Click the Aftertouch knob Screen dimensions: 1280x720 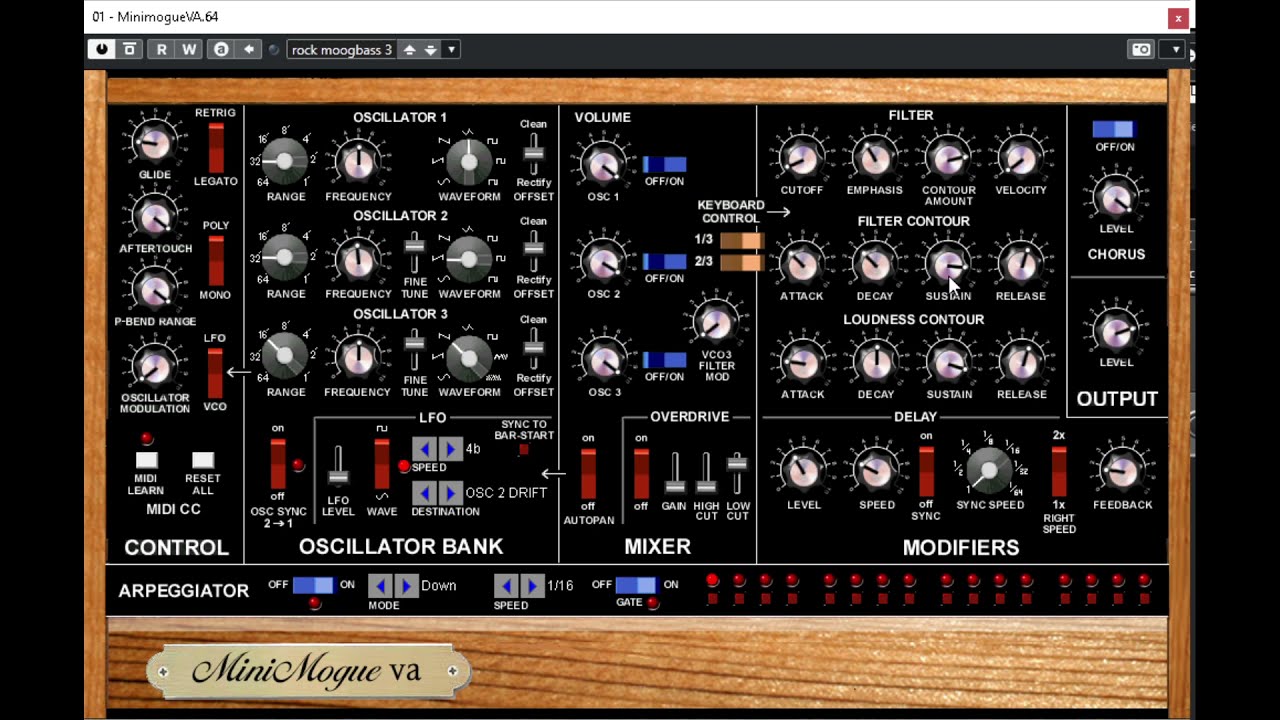tap(155, 216)
